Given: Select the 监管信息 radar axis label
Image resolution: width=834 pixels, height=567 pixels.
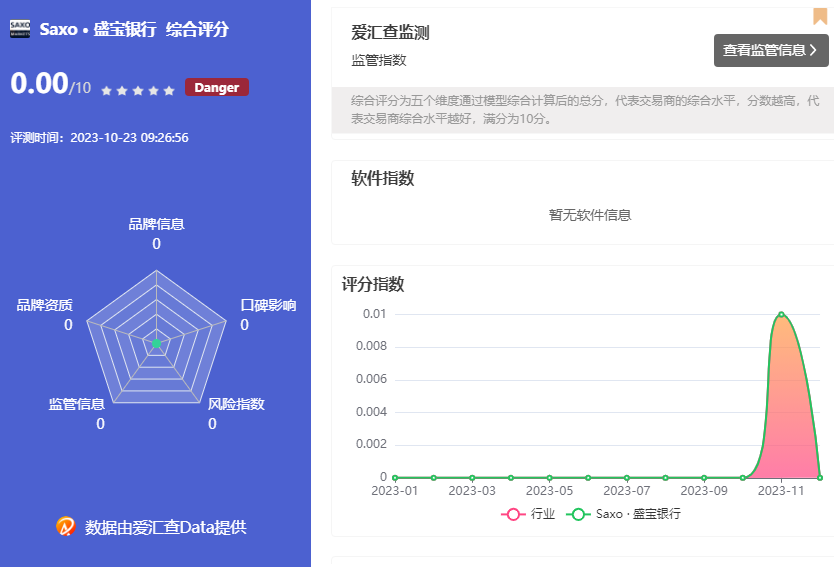Looking at the screenshot, I should tap(77, 404).
